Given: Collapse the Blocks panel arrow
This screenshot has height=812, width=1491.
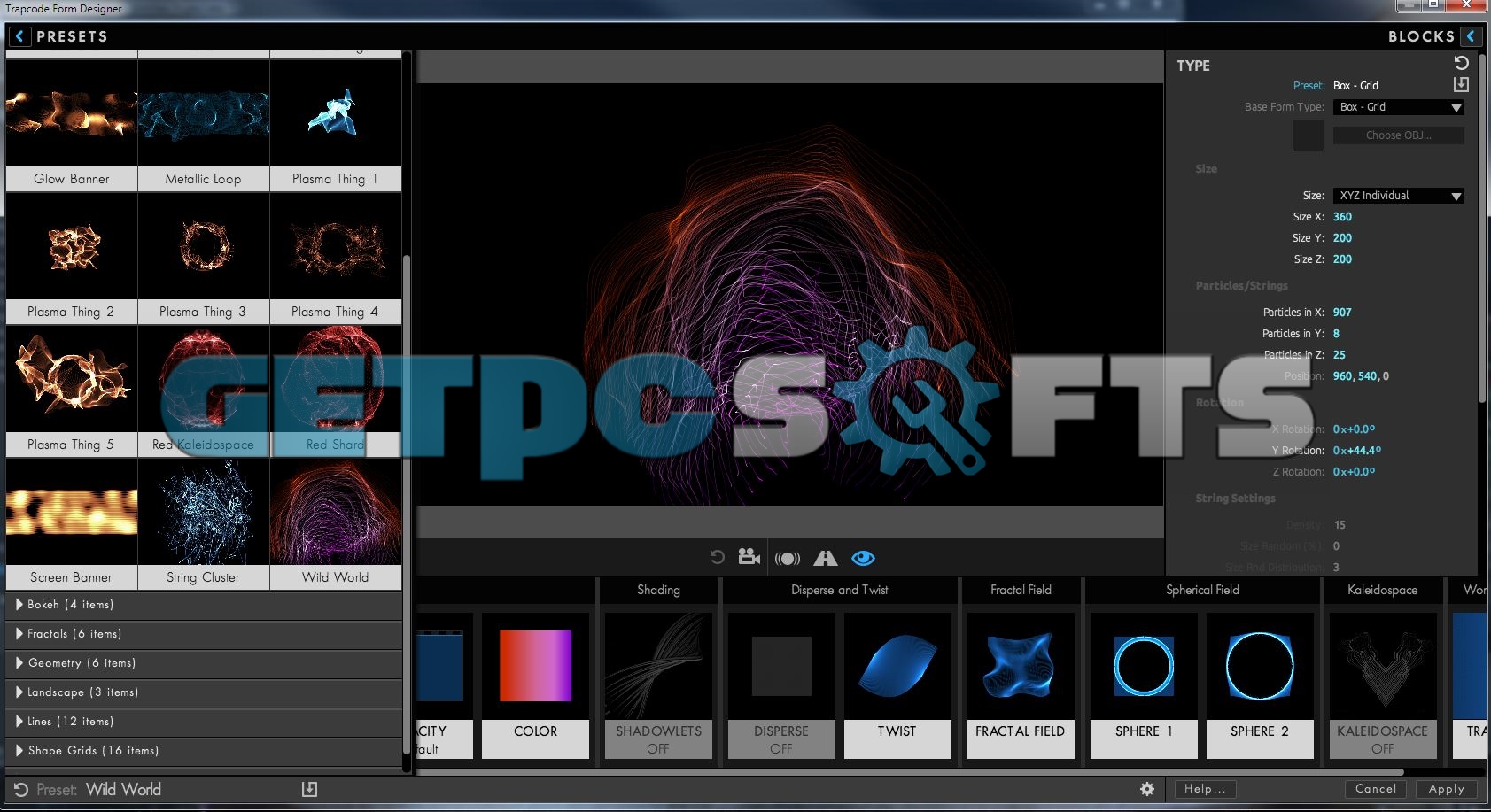Looking at the screenshot, I should (1472, 36).
